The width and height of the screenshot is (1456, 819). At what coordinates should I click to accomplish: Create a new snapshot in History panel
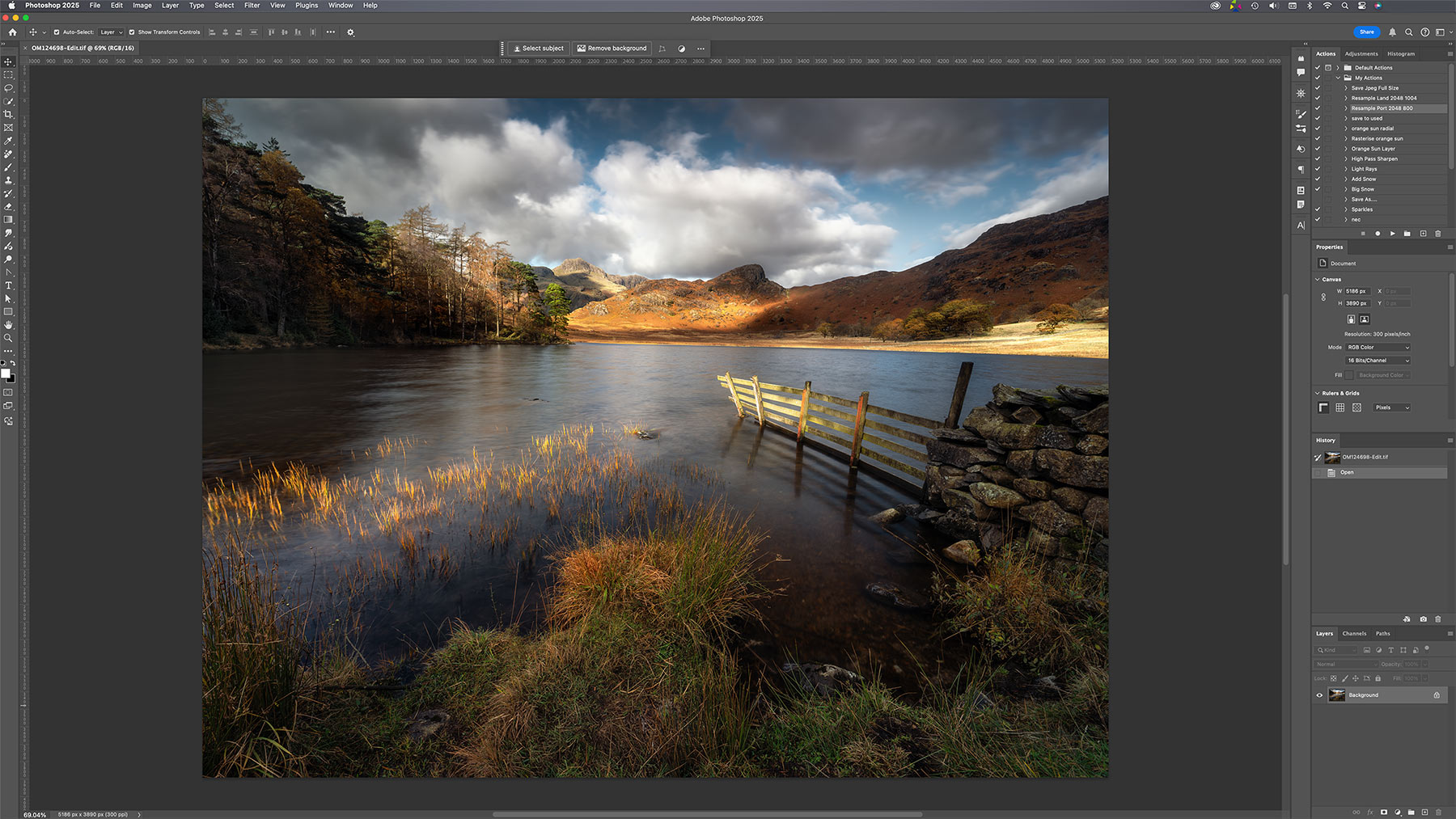[x=1423, y=619]
